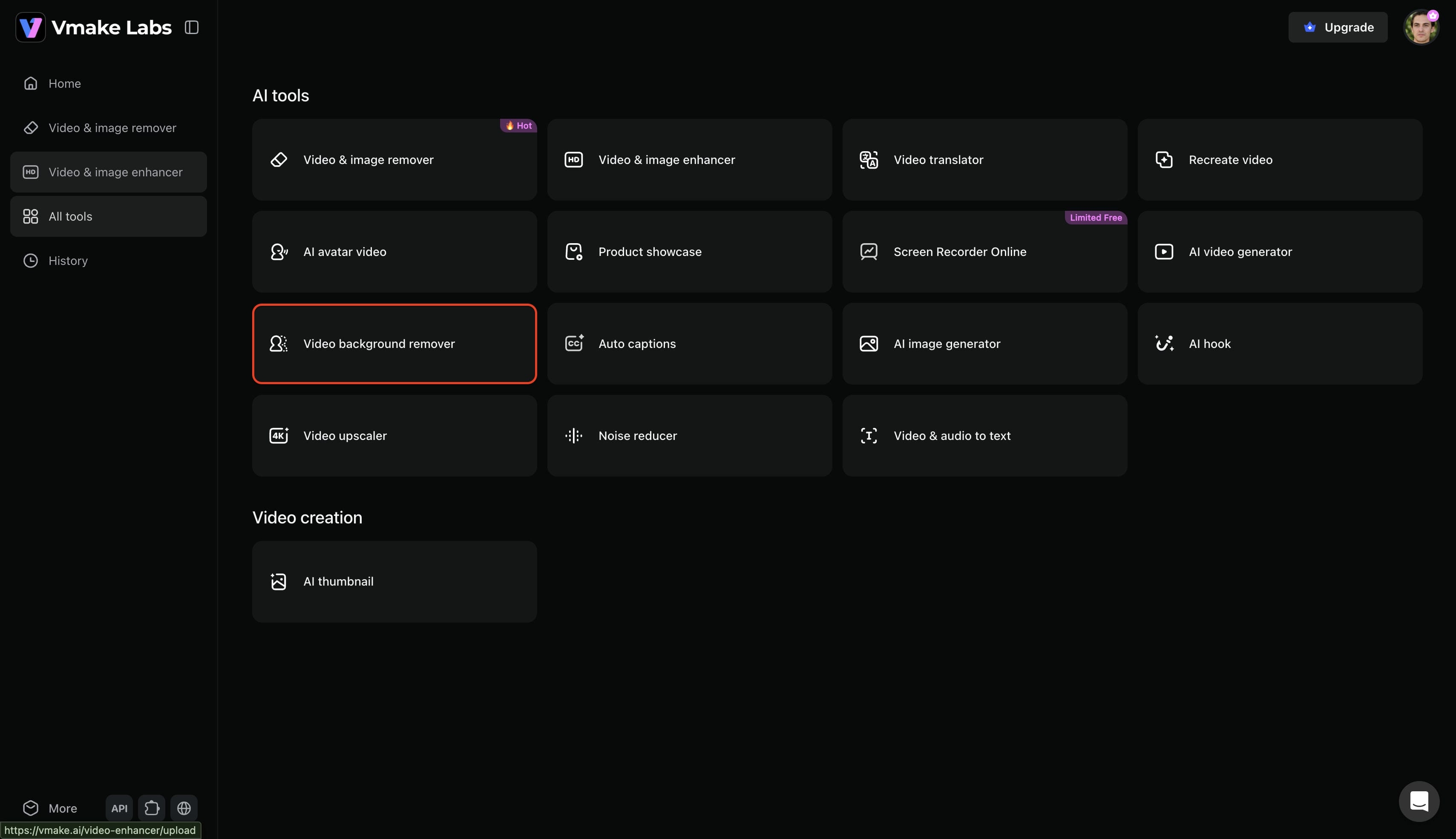Open Video & image remover in sidebar

coord(108,128)
